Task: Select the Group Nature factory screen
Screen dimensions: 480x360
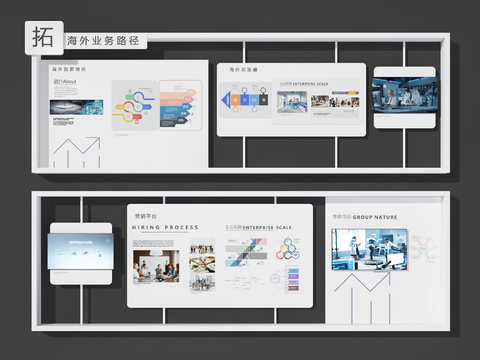Action: pos(369,249)
